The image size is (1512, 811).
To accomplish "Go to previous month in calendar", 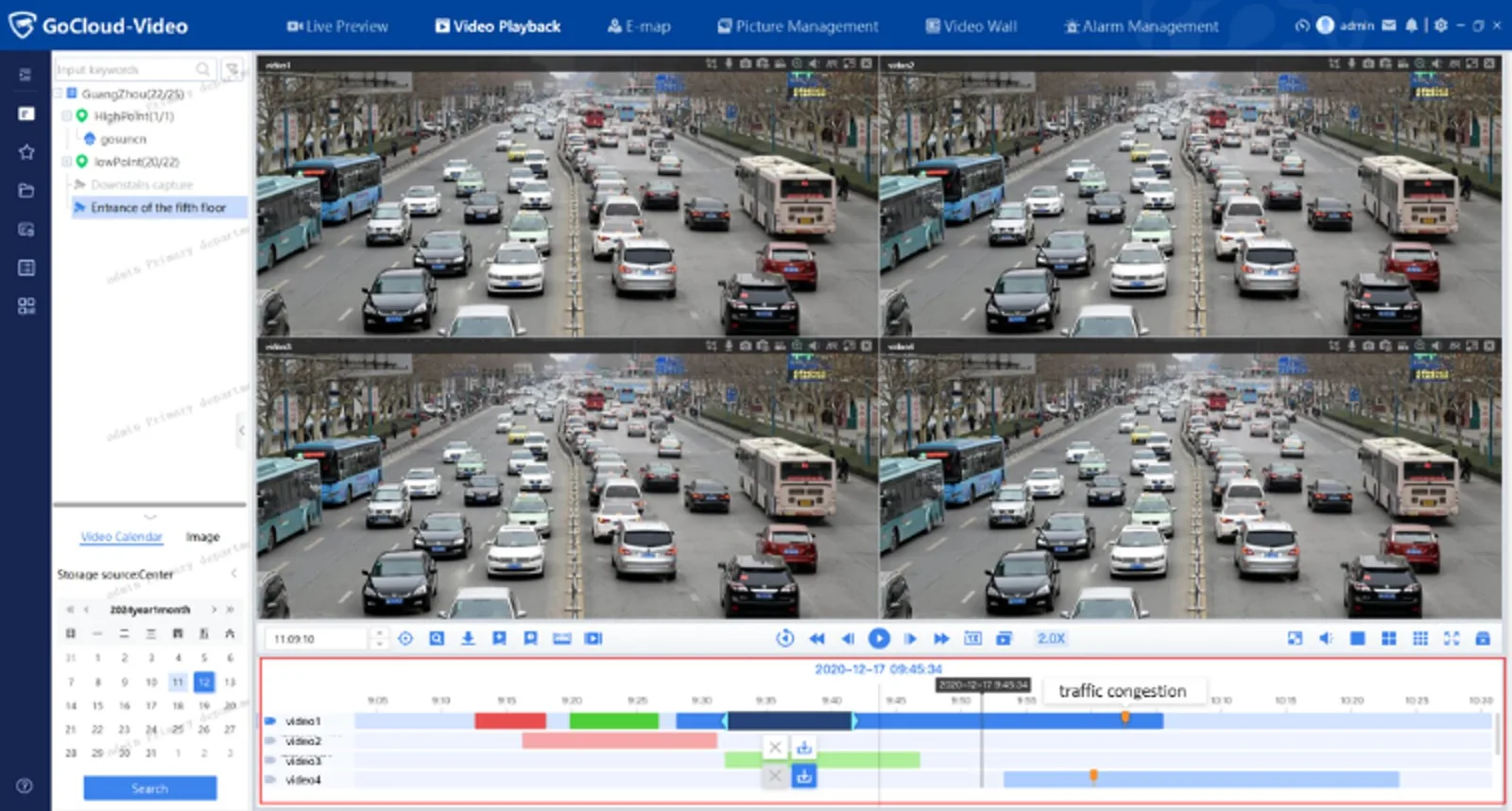I will tap(86, 610).
